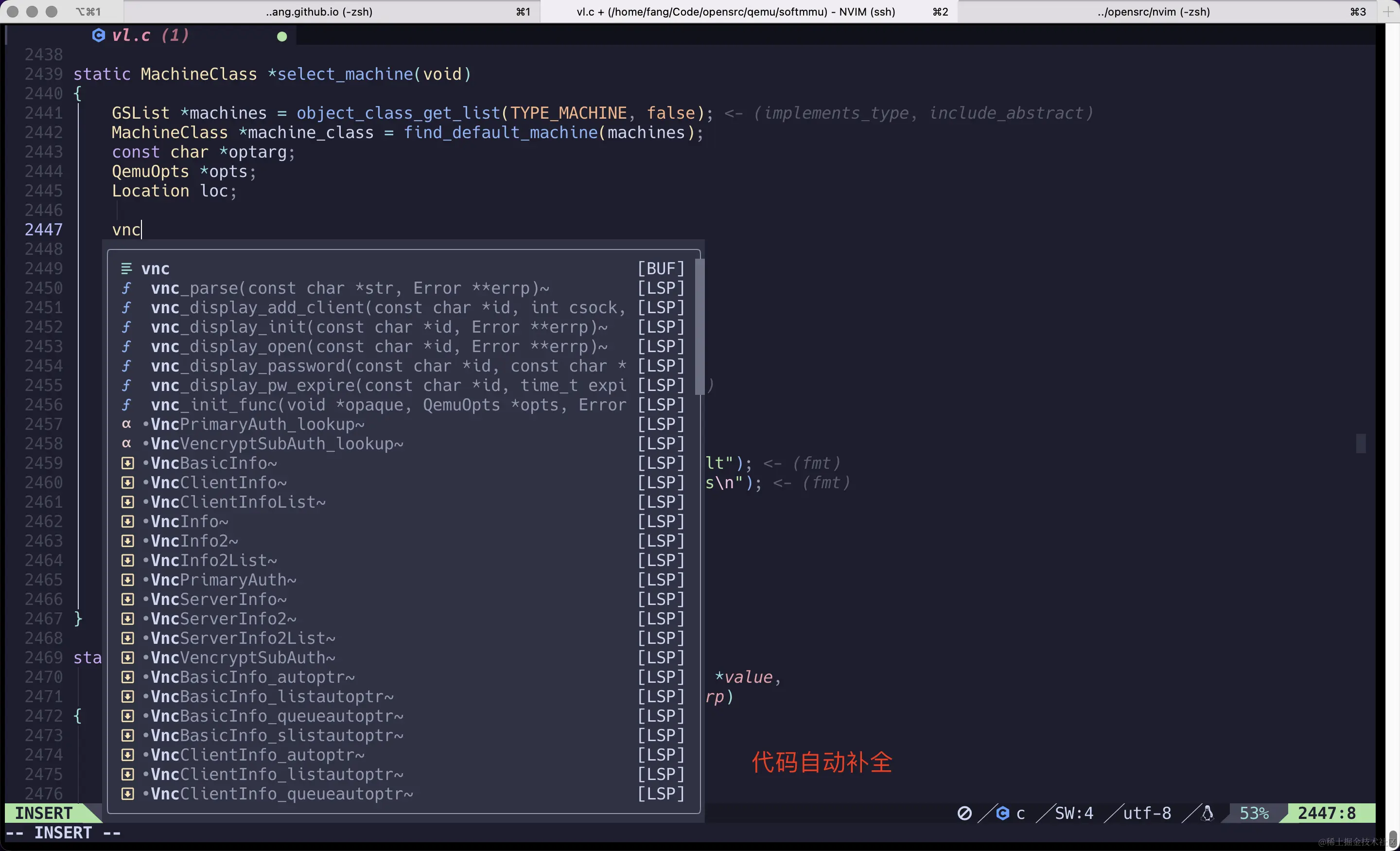Click the green modified-file dot on the vl.c tab

[x=281, y=36]
